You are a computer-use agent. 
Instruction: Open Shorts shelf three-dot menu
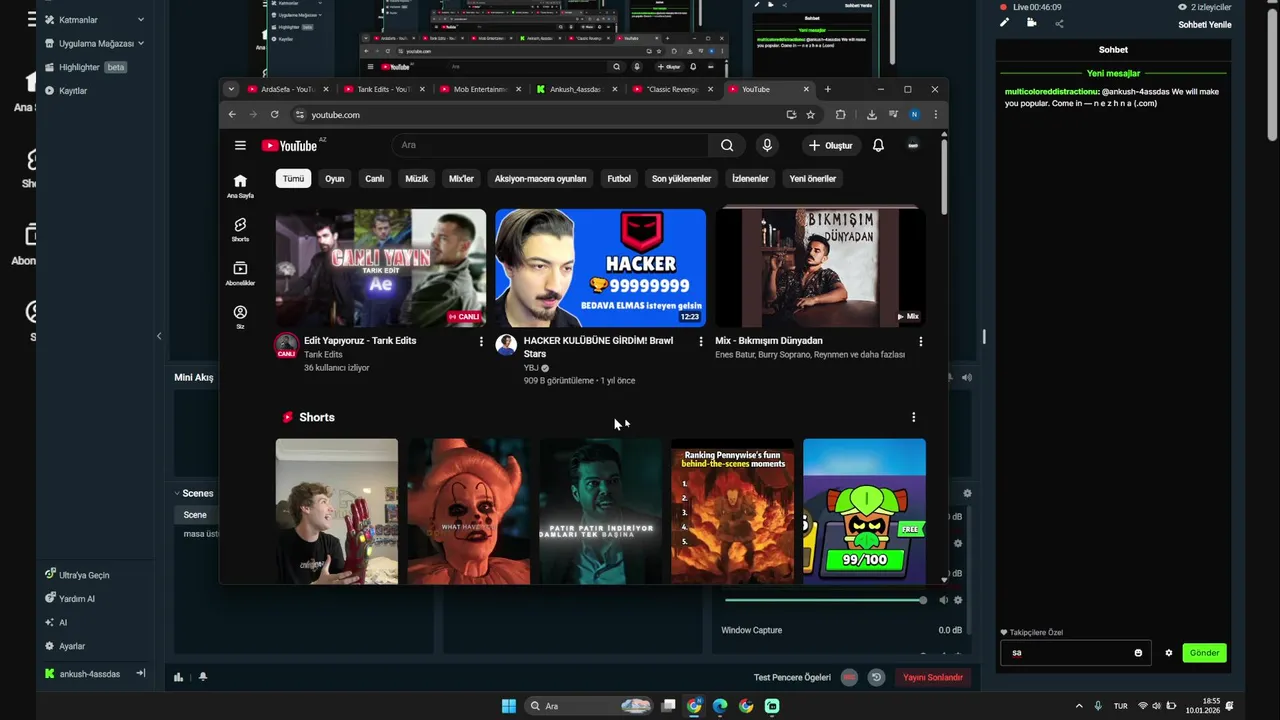coord(913,417)
